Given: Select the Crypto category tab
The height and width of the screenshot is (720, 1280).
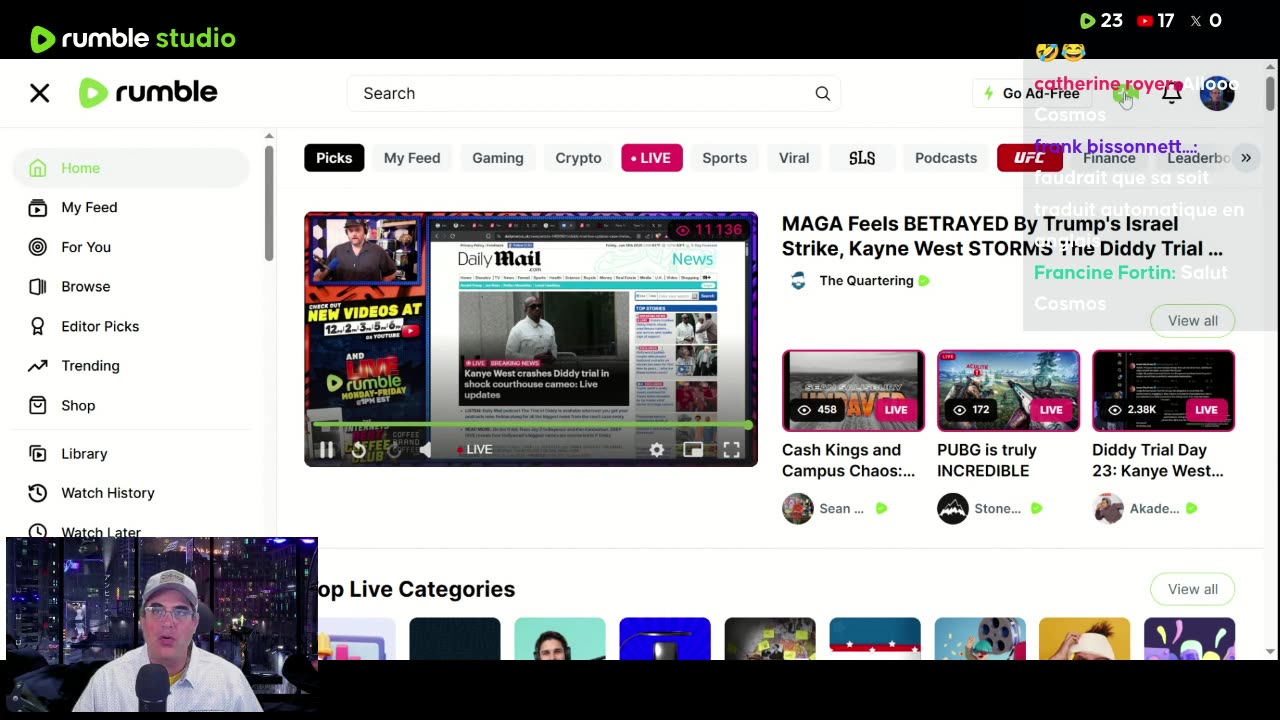Looking at the screenshot, I should click(578, 158).
